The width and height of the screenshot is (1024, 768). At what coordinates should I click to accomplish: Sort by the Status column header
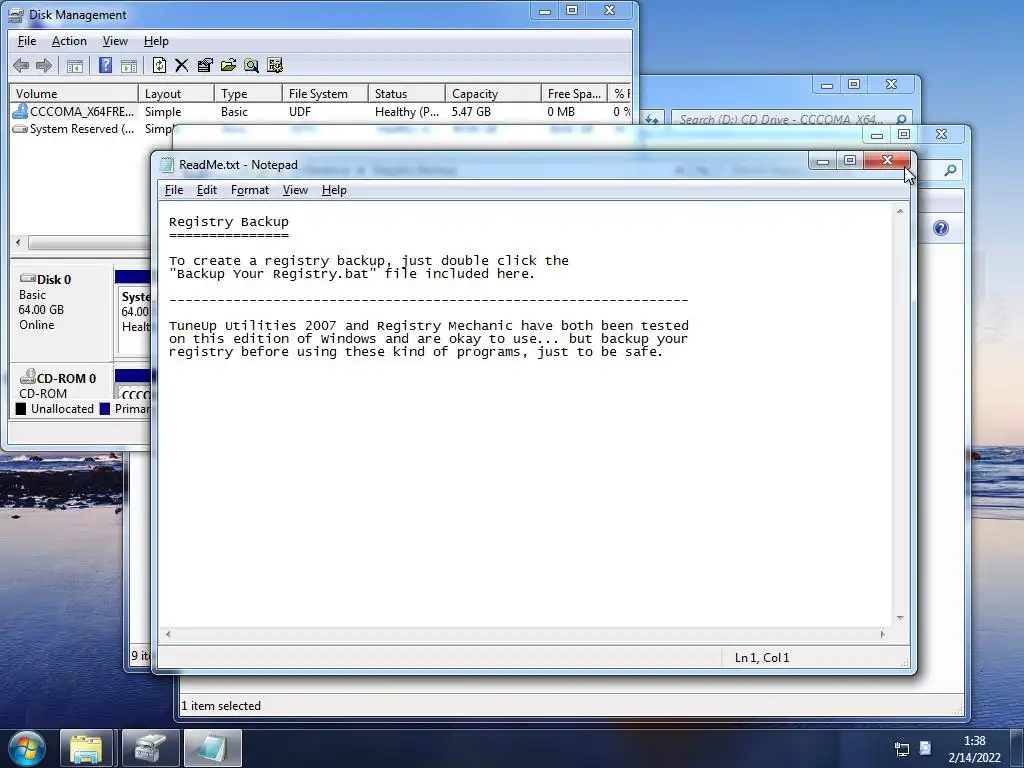click(x=406, y=93)
